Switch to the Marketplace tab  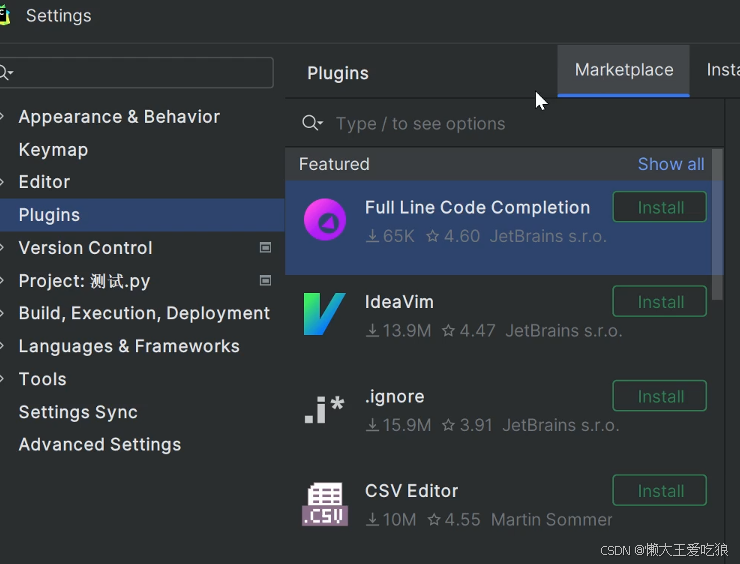[x=623, y=70]
